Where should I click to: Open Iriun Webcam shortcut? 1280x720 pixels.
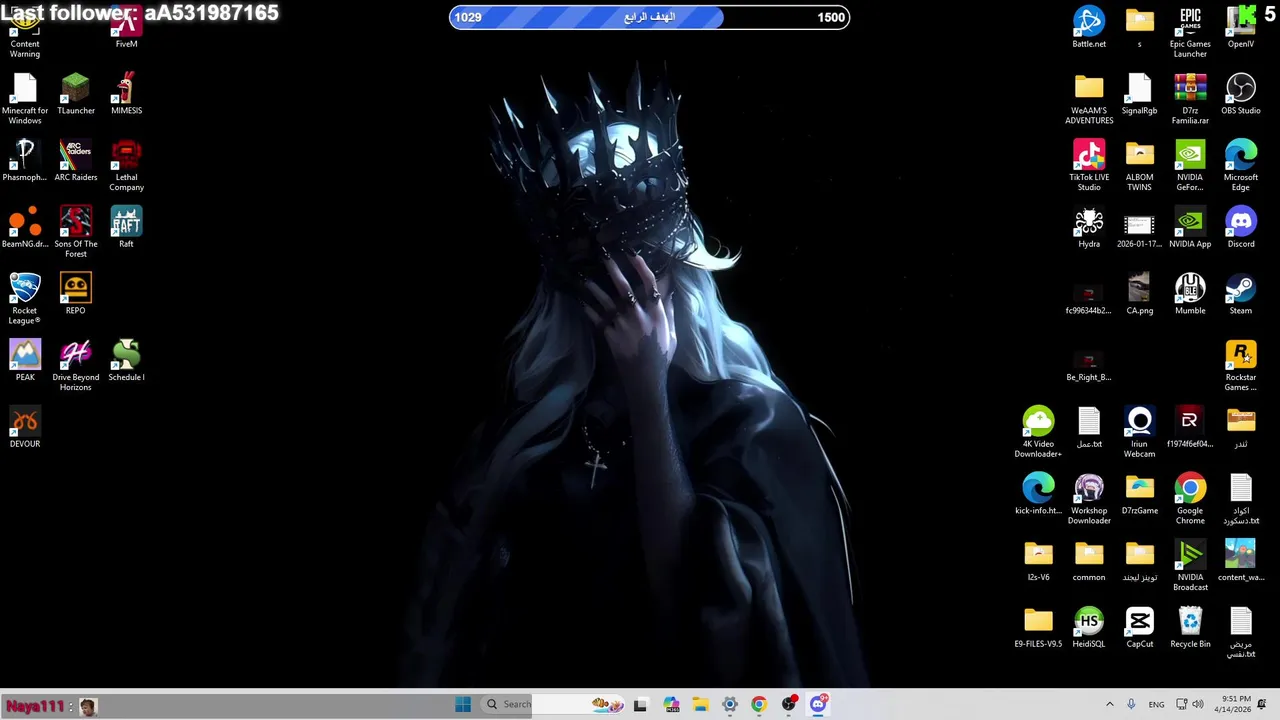pyautogui.click(x=1139, y=433)
